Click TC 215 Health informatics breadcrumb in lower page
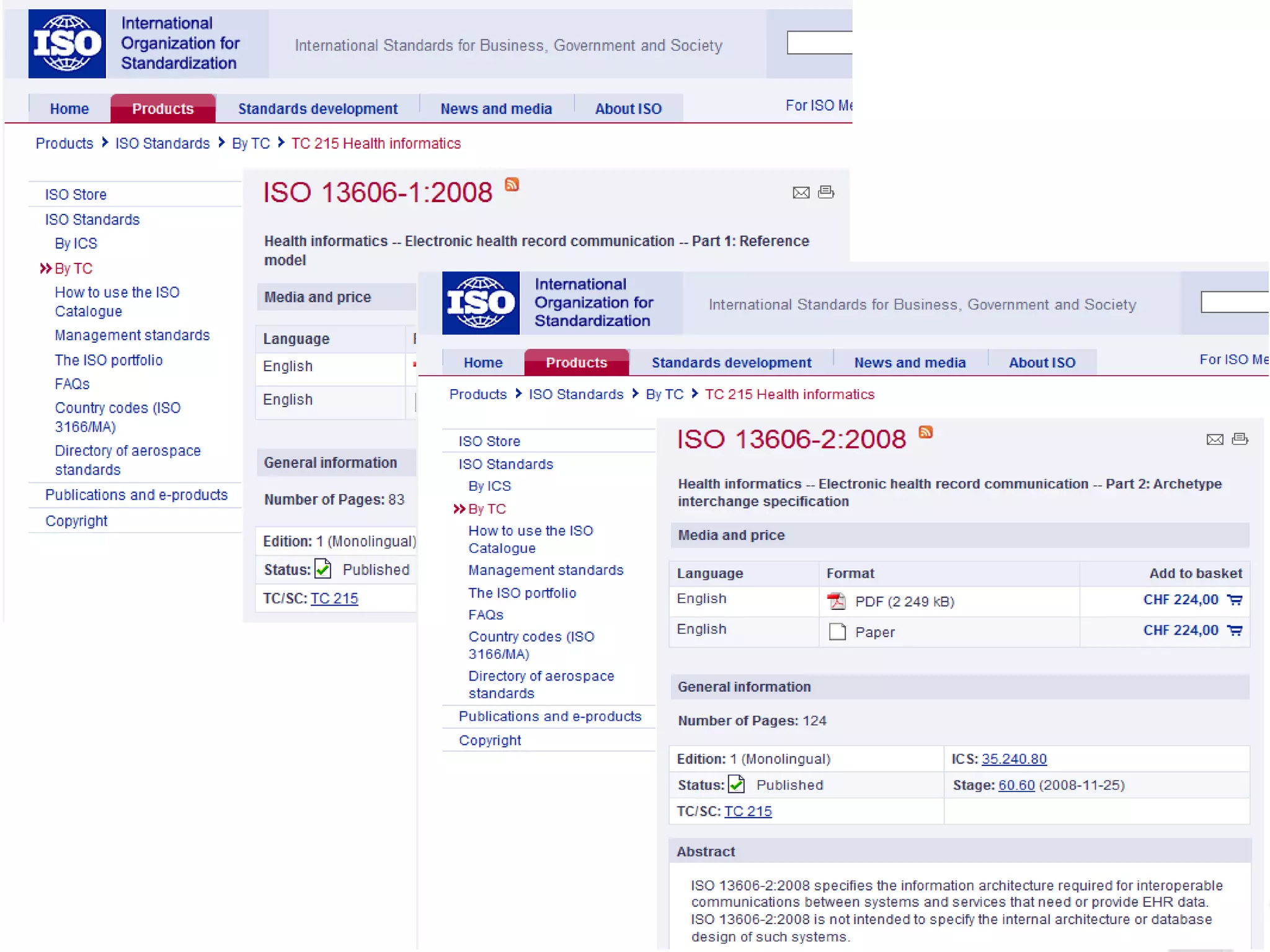This screenshot has height=952, width=1270. [x=789, y=394]
